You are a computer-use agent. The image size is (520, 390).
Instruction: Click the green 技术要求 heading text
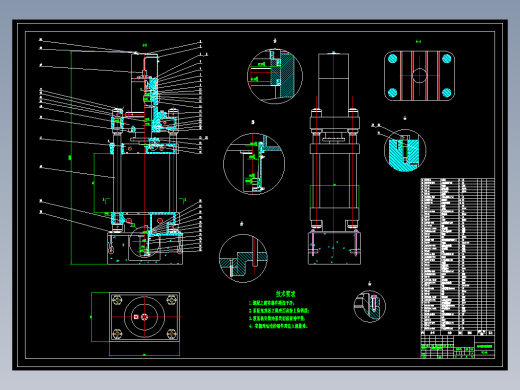pos(285,294)
